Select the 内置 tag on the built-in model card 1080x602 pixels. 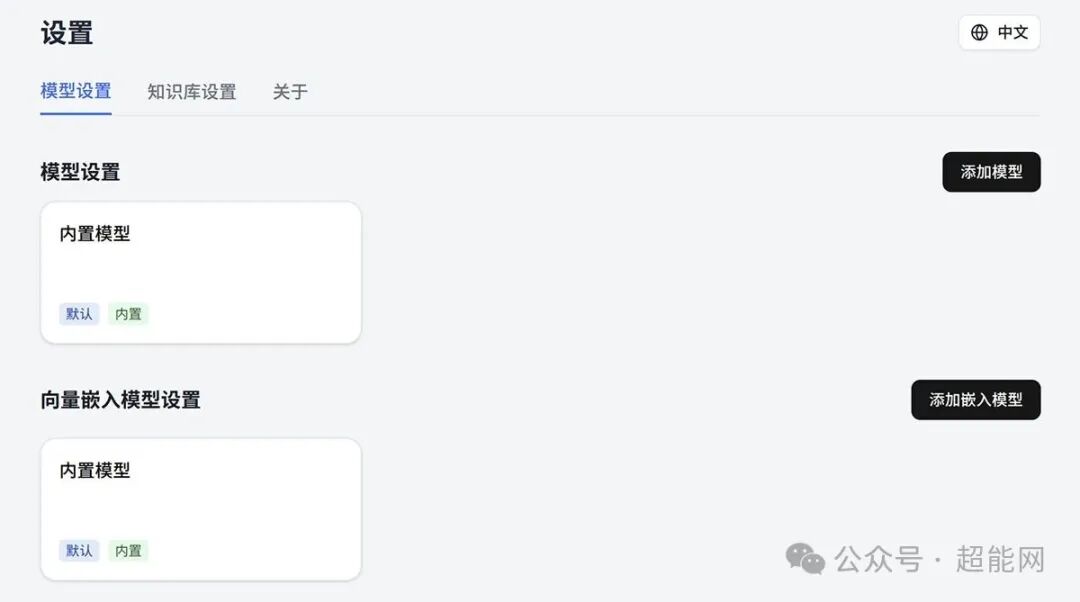(129, 313)
